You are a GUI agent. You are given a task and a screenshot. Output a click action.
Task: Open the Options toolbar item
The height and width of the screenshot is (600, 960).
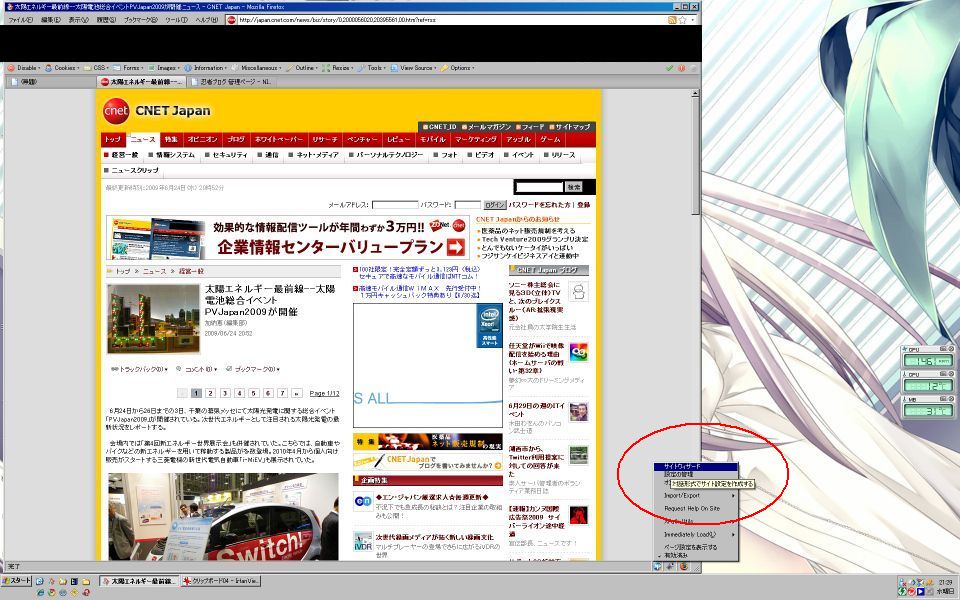click(458, 68)
